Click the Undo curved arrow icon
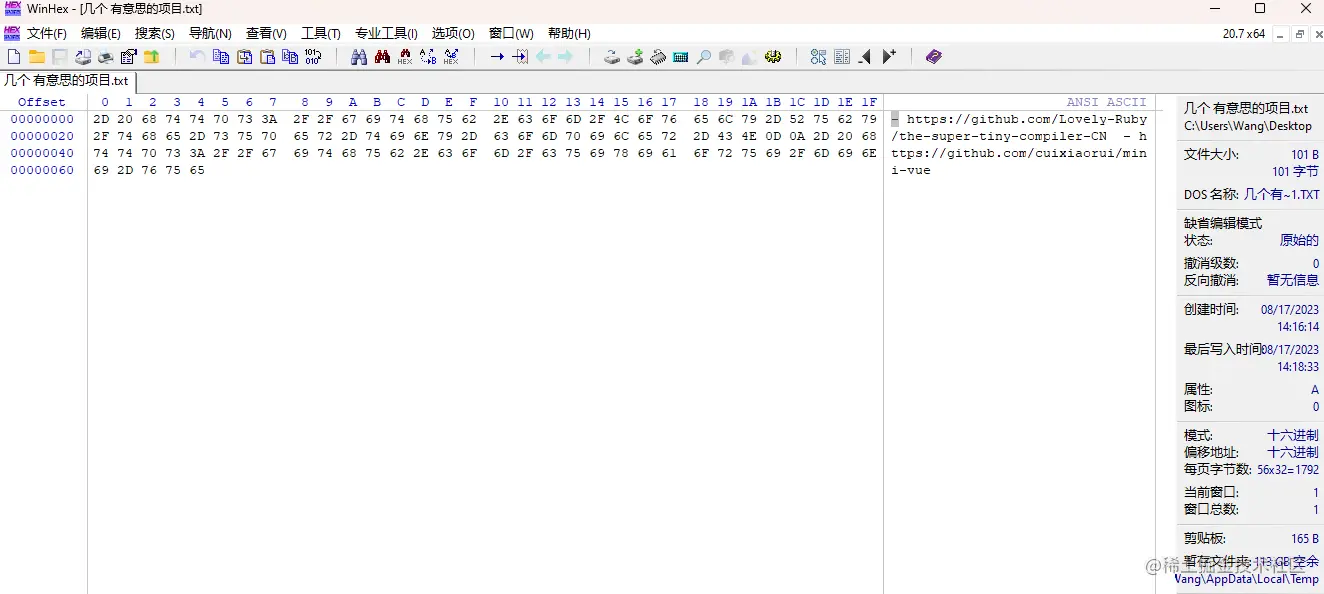Screen dimensions: 1324x594 pos(197,57)
